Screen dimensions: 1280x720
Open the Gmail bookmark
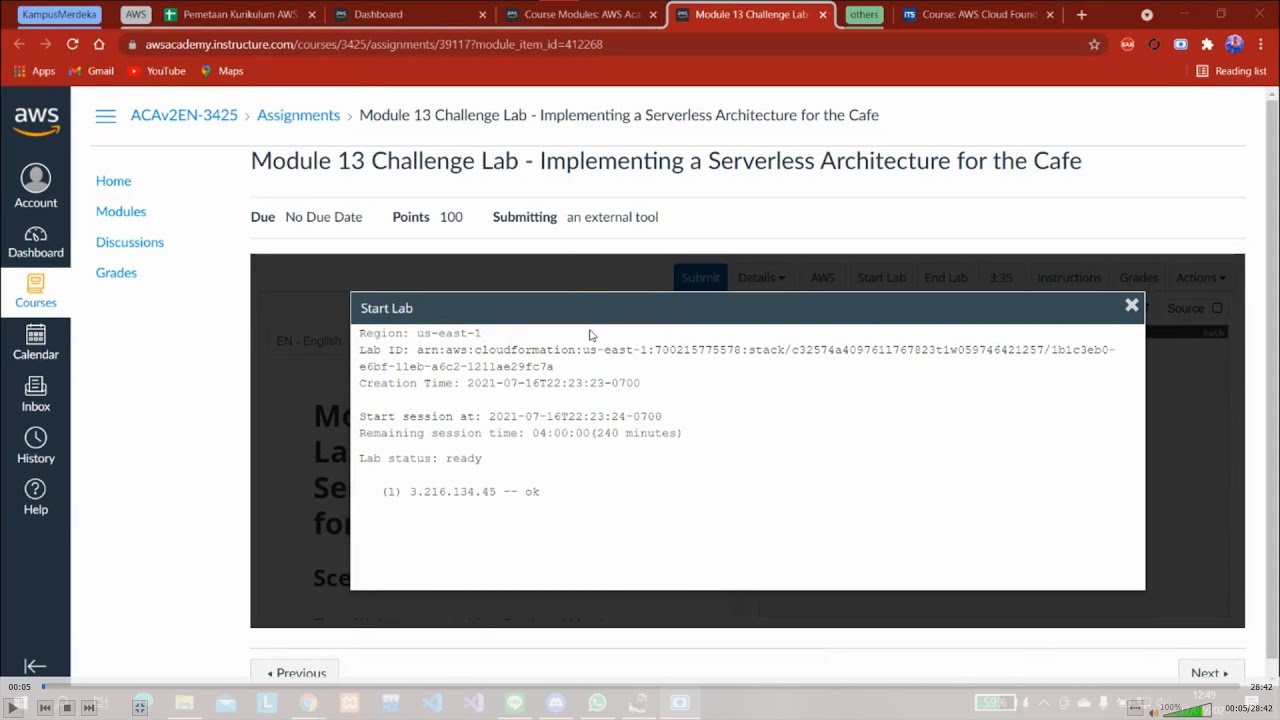(x=90, y=71)
